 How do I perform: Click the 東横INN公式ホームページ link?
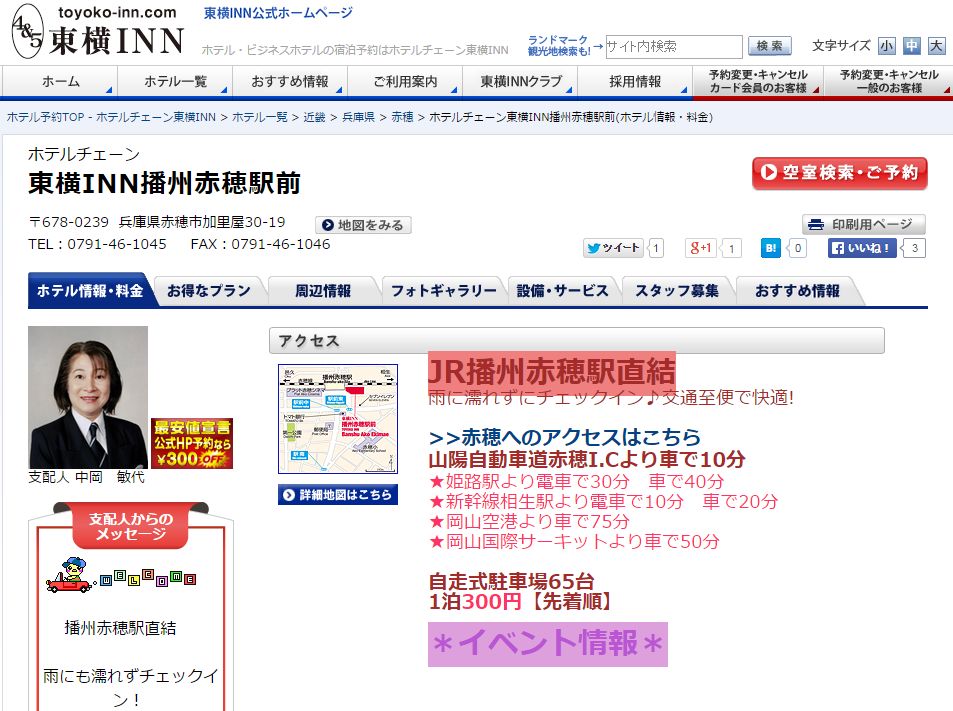click(x=278, y=13)
